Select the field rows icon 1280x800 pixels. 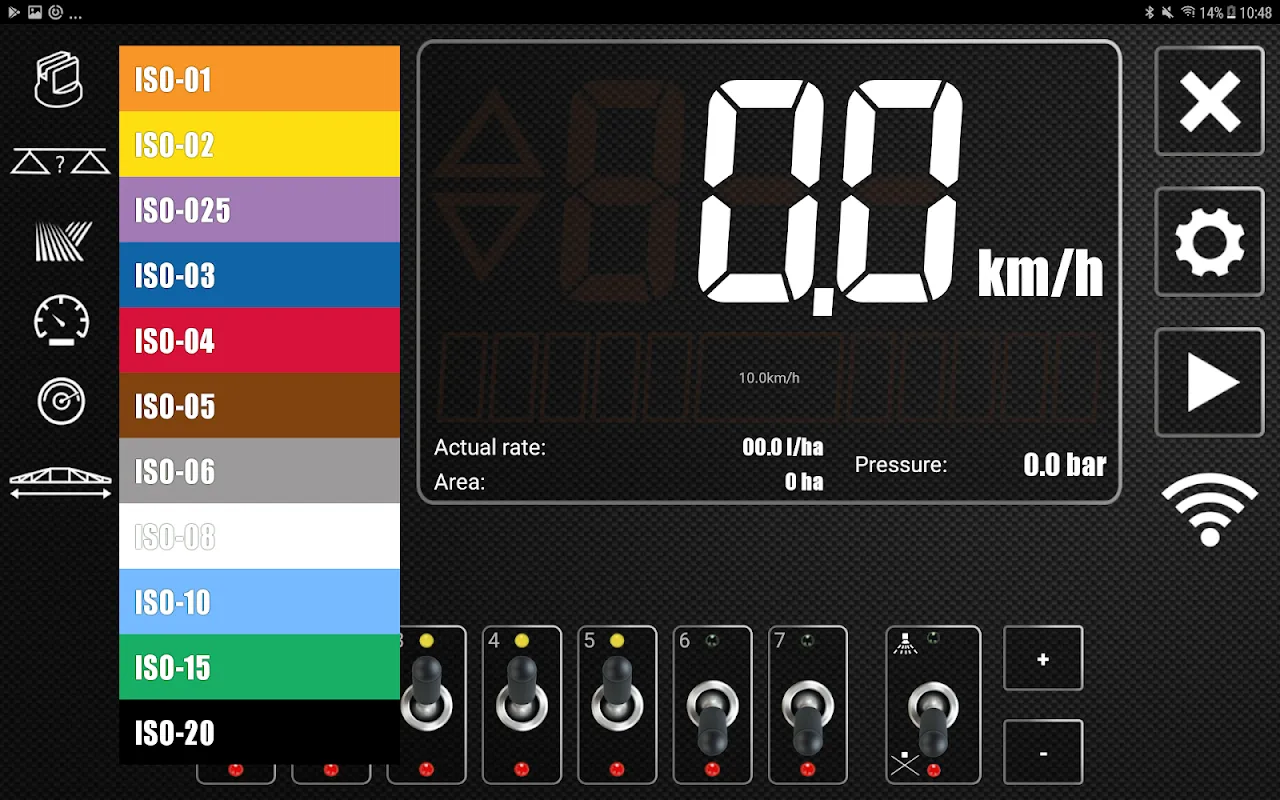[x=63, y=241]
